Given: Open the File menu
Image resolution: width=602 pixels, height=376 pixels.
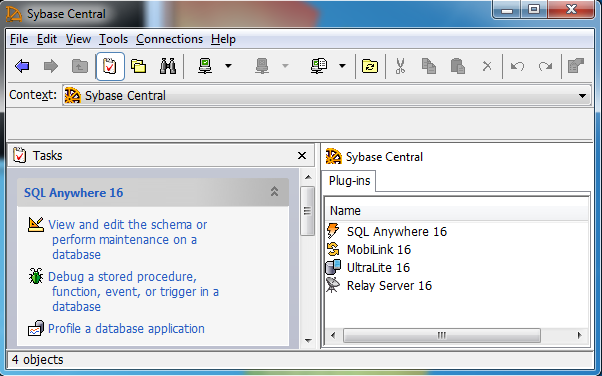Looking at the screenshot, I should click(19, 39).
